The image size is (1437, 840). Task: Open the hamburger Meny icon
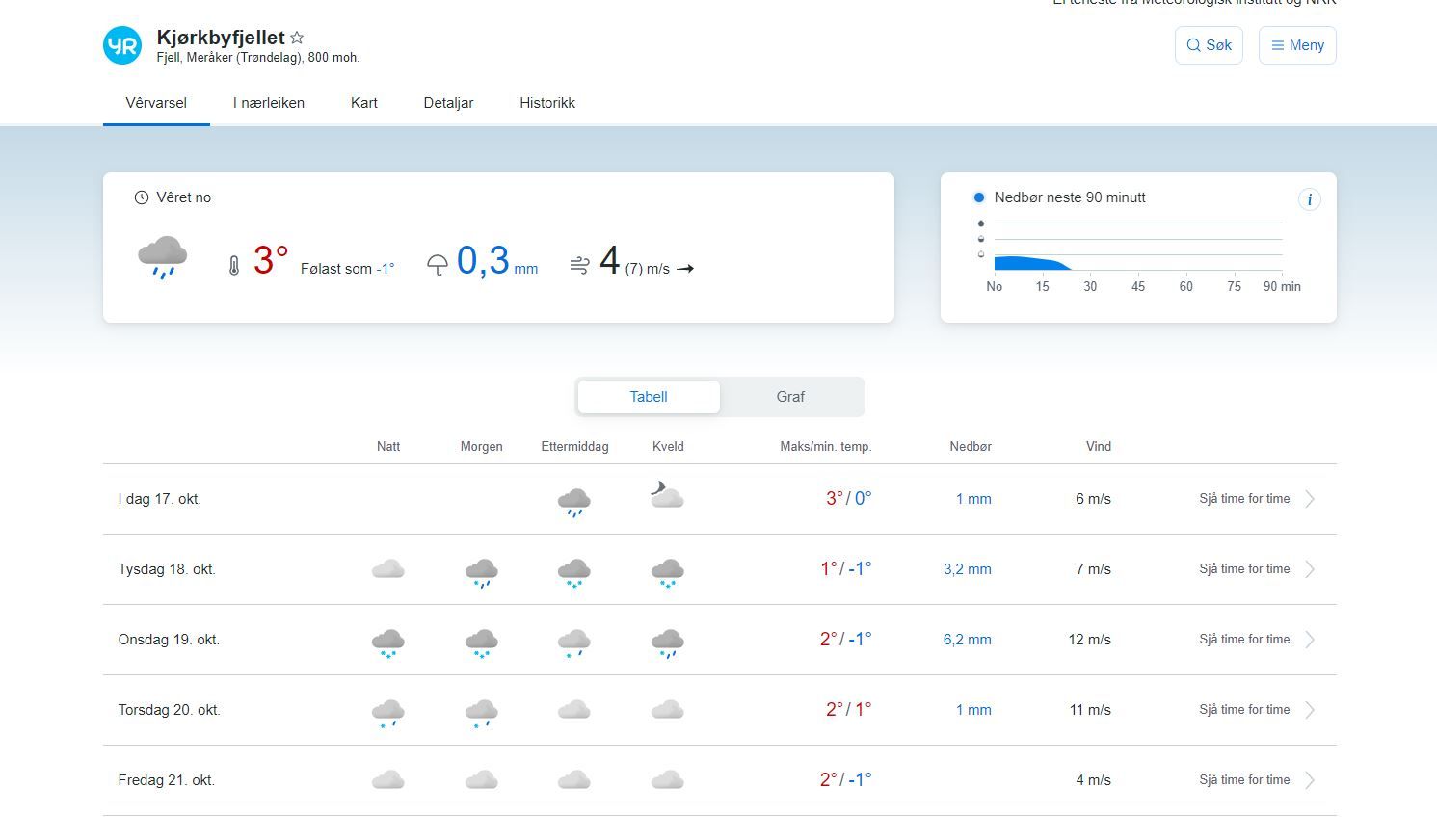pyautogui.click(x=1276, y=44)
